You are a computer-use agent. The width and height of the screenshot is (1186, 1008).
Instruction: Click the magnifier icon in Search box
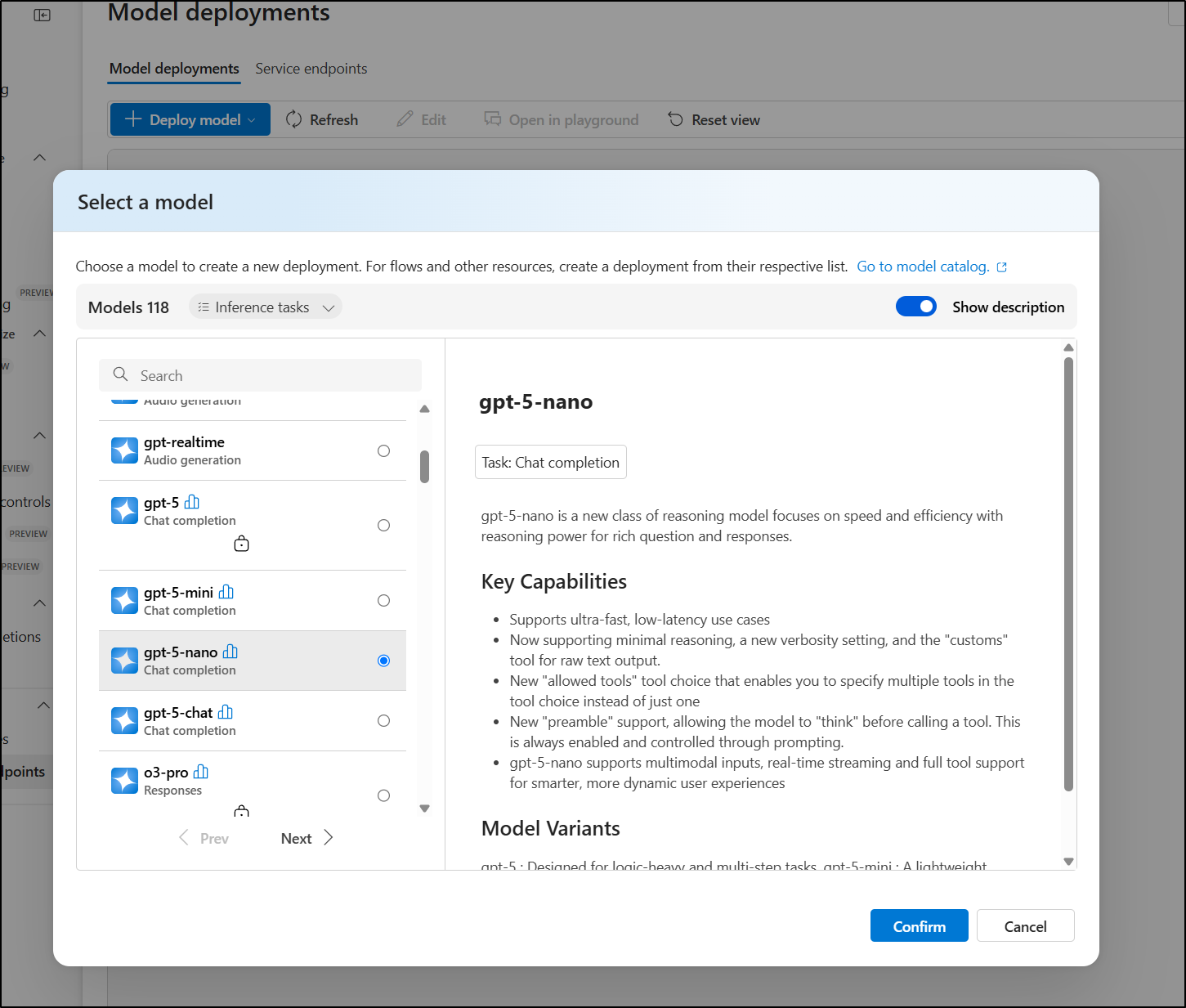[x=121, y=374]
